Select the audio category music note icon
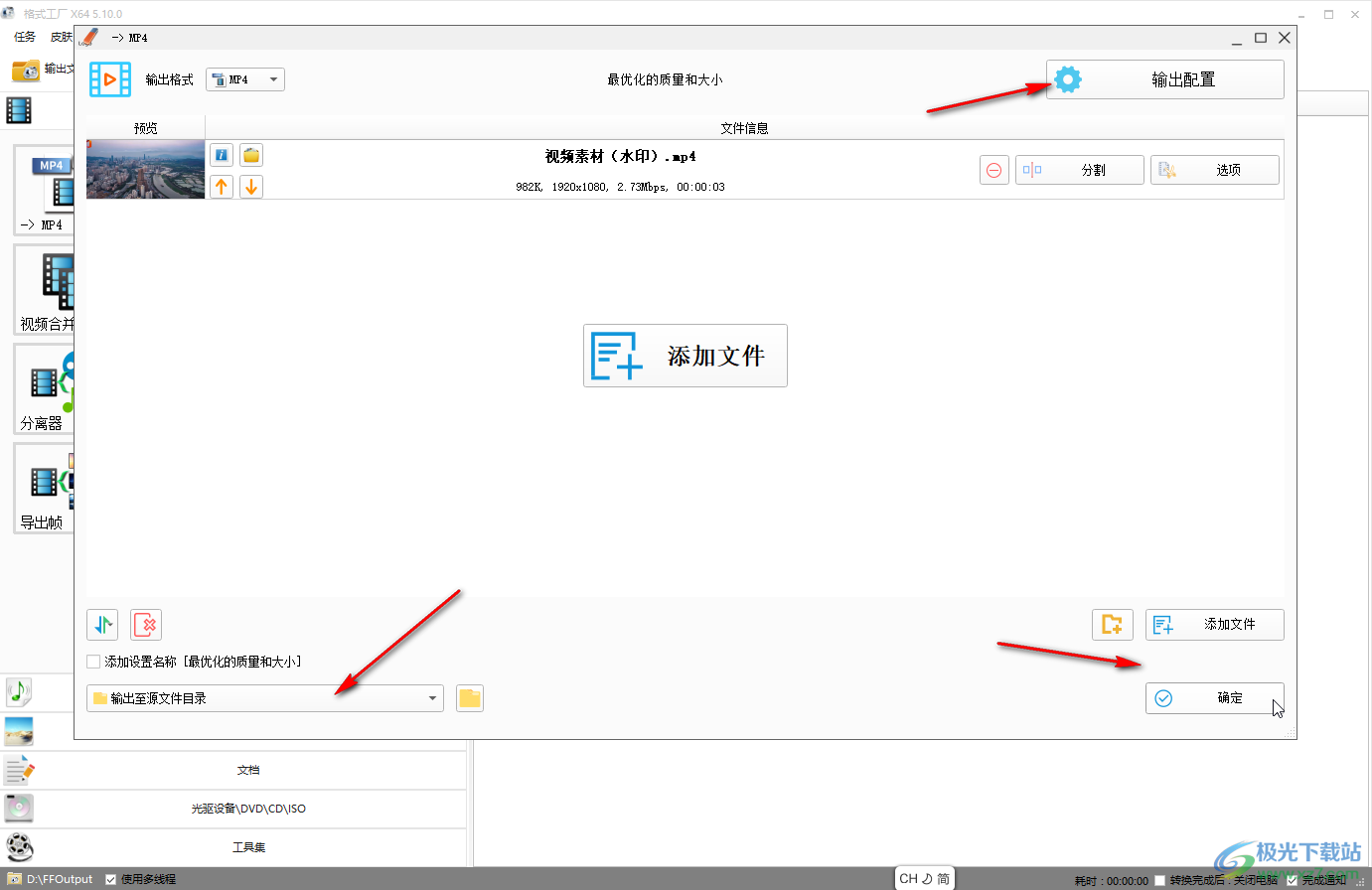This screenshot has width=1372, height=890. pyautogui.click(x=19, y=691)
